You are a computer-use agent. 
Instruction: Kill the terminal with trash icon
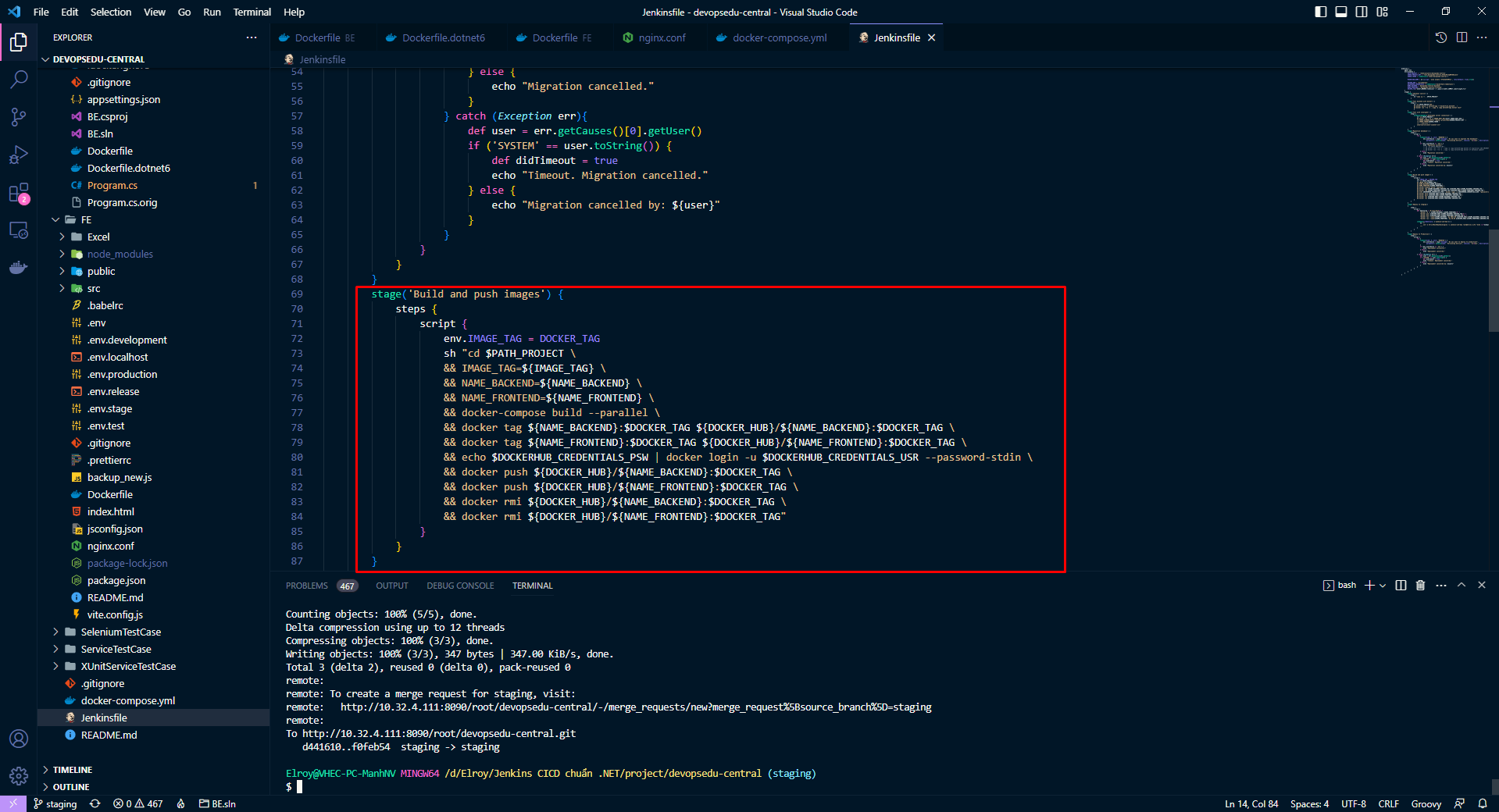pos(1420,585)
